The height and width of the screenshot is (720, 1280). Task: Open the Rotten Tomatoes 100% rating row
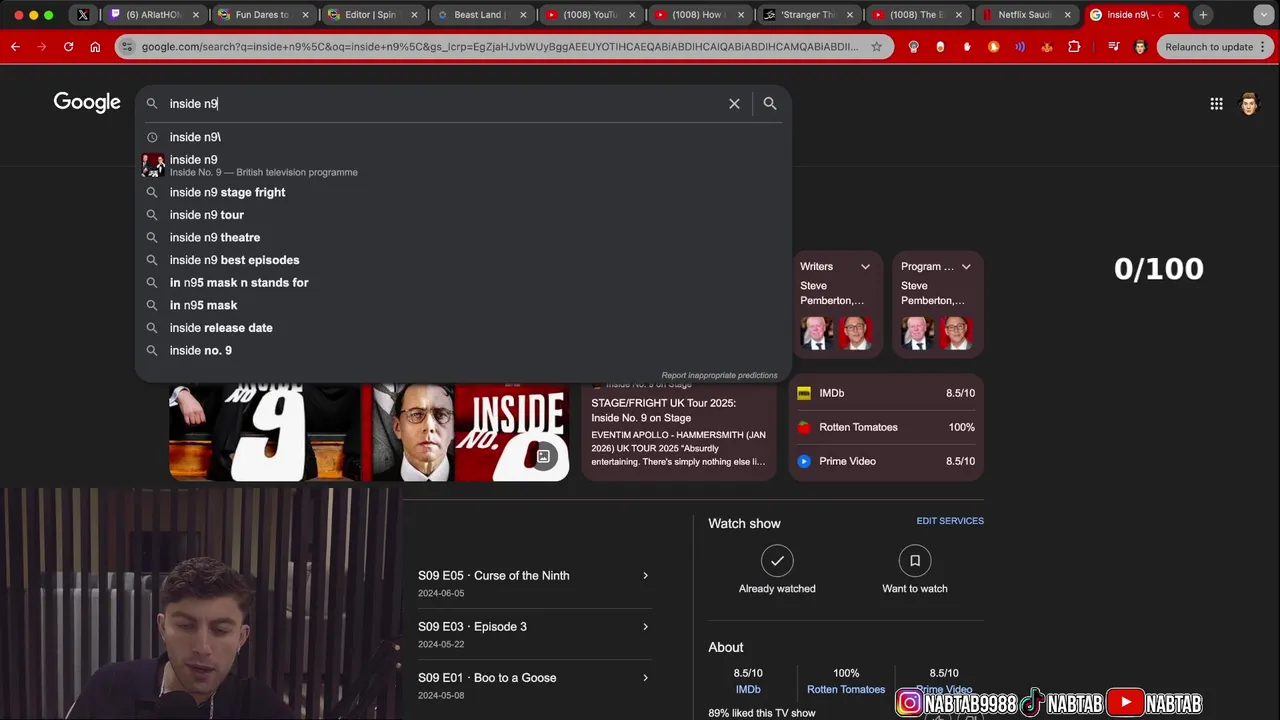(886, 427)
